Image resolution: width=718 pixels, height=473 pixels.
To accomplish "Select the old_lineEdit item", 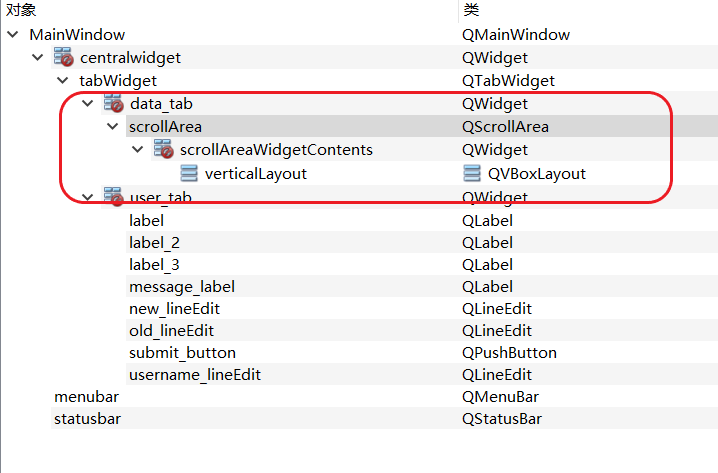I will (171, 330).
